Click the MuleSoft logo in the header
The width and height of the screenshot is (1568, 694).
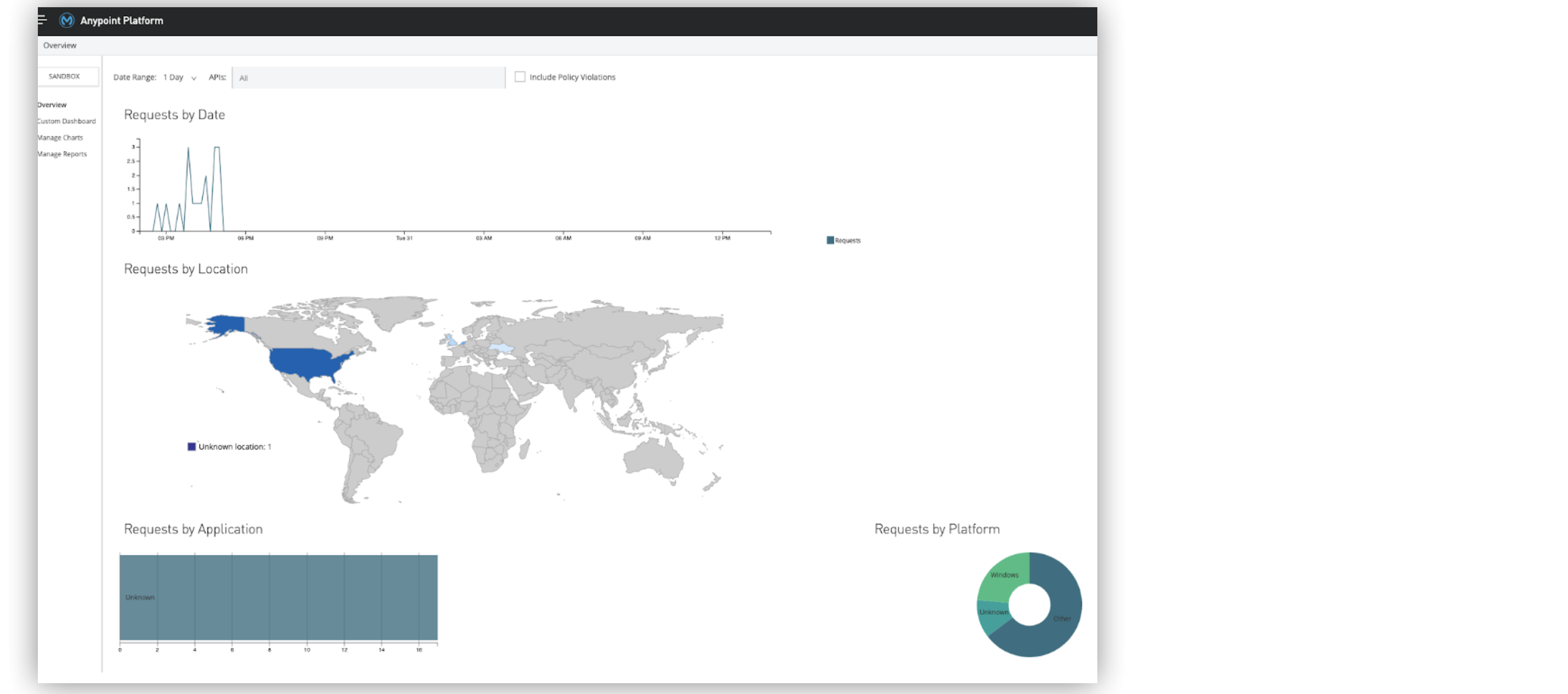tap(66, 20)
